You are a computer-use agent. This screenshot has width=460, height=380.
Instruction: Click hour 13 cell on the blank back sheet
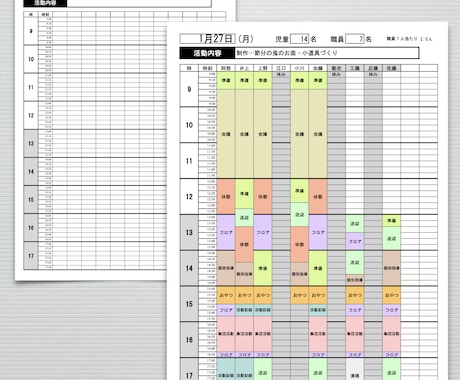pos(31,143)
